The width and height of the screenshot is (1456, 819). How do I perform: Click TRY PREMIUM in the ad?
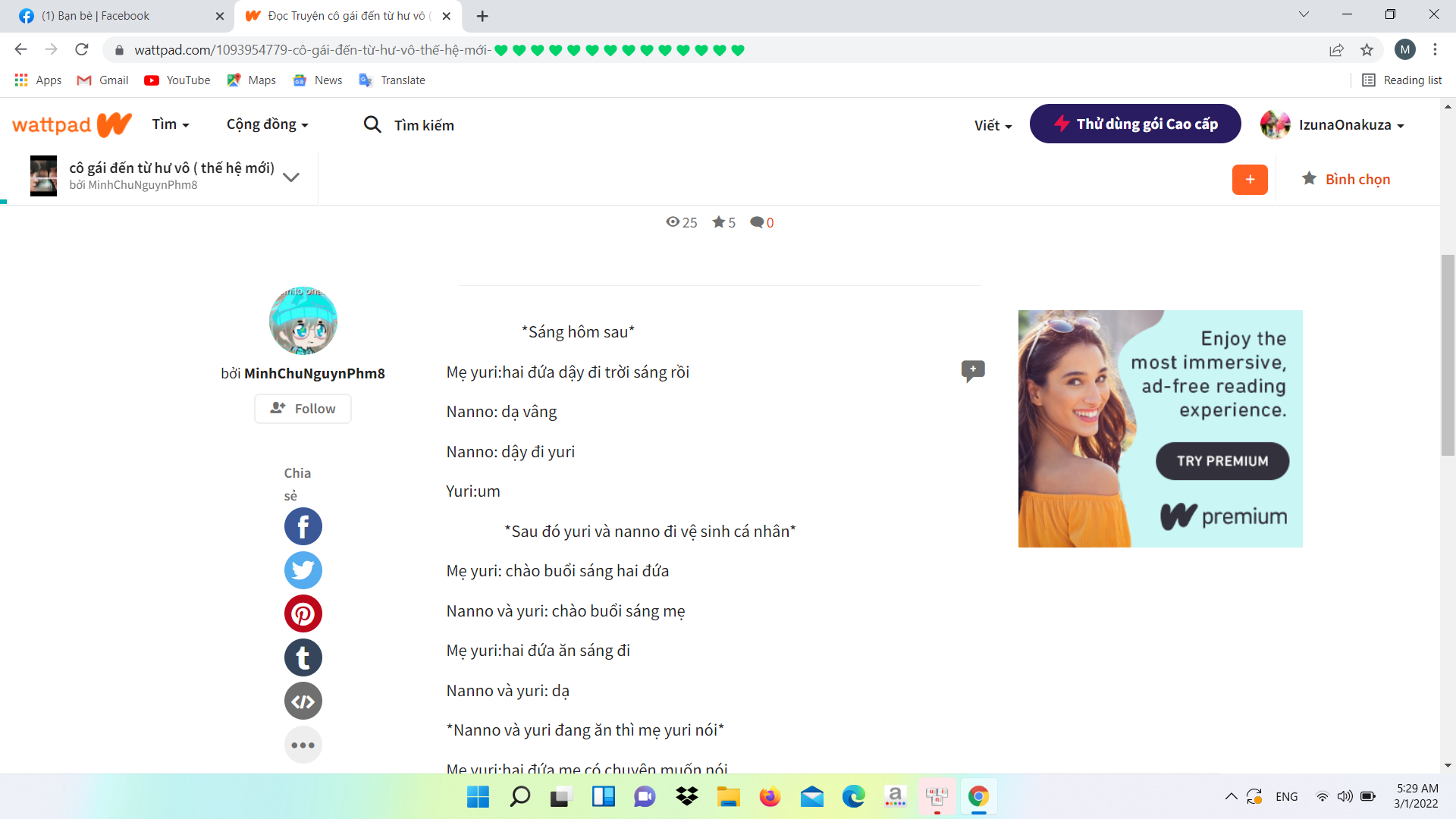(1222, 461)
